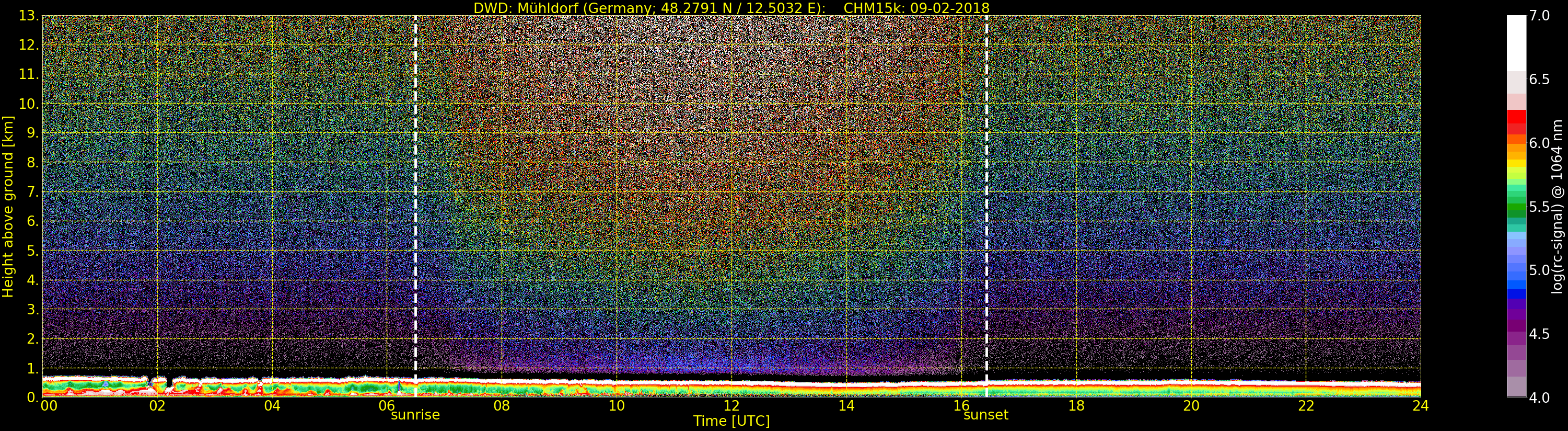The height and width of the screenshot is (431, 1568).
Task: Click the colorbar value '4.5'
Action: coord(1539,334)
